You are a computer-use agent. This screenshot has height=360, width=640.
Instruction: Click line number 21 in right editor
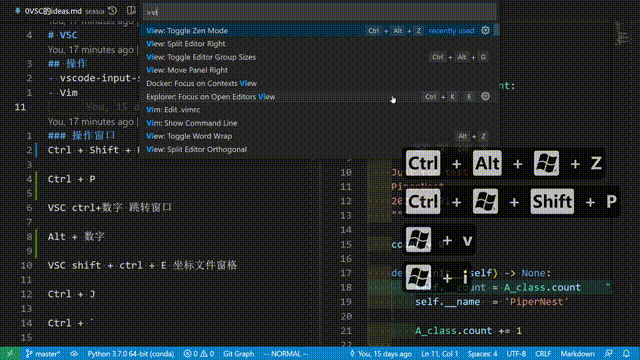pos(346,331)
